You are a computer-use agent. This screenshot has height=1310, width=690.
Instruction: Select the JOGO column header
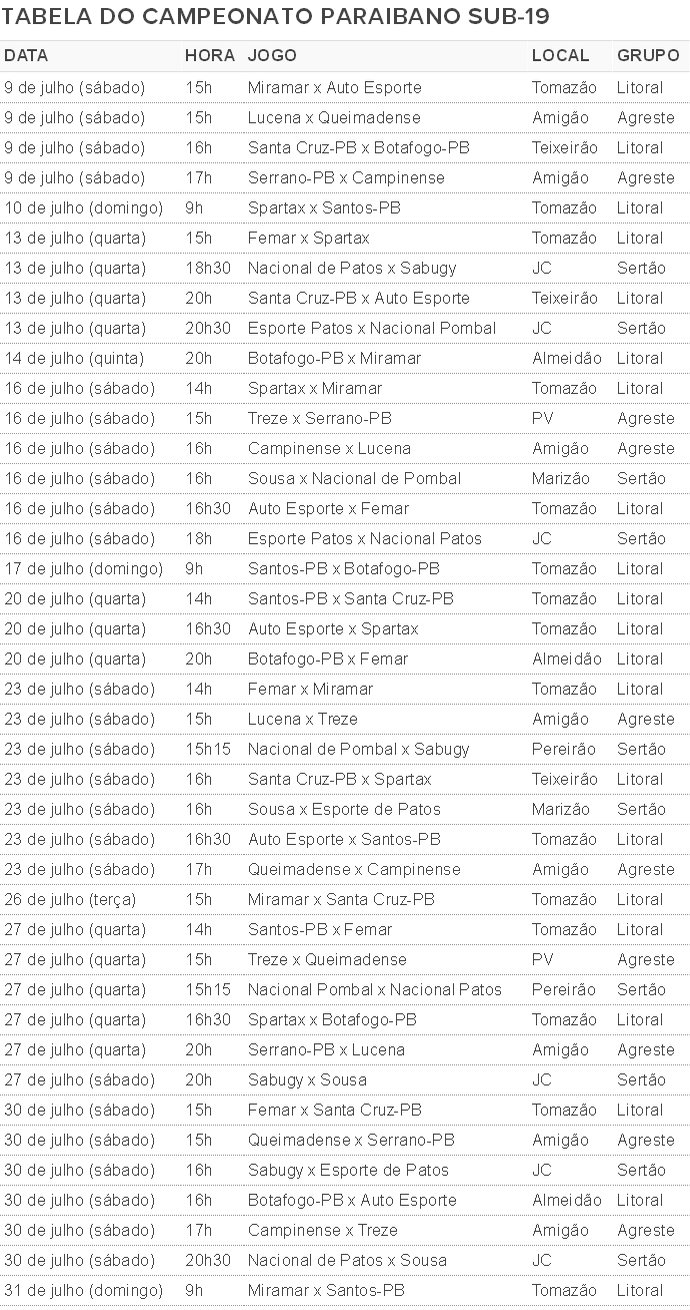[272, 56]
